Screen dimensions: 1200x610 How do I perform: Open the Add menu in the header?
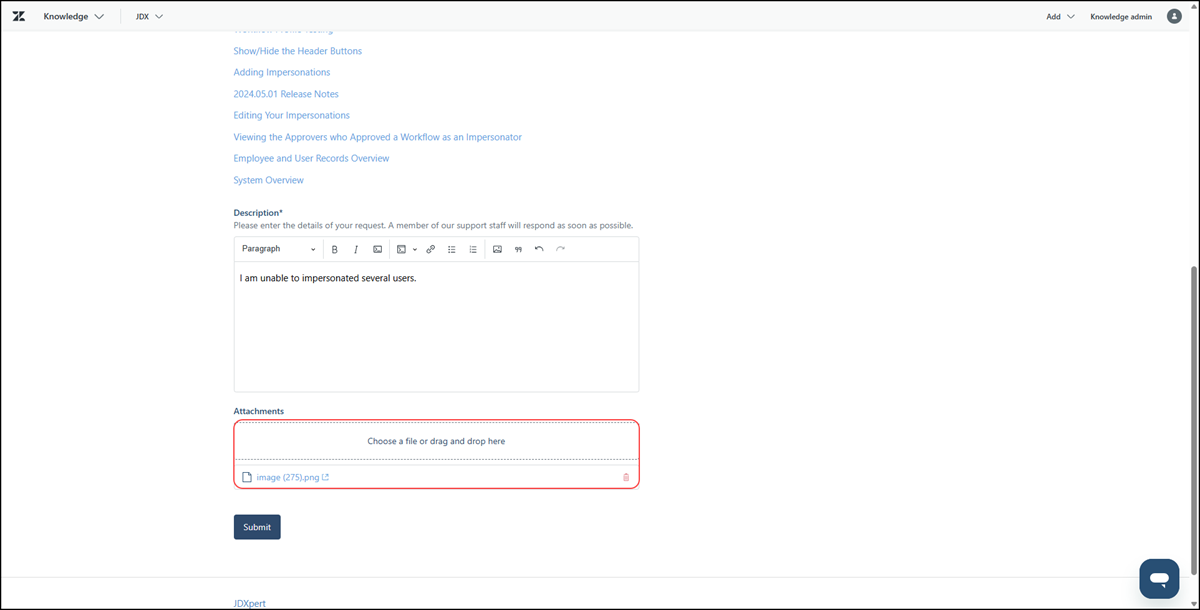point(1060,16)
